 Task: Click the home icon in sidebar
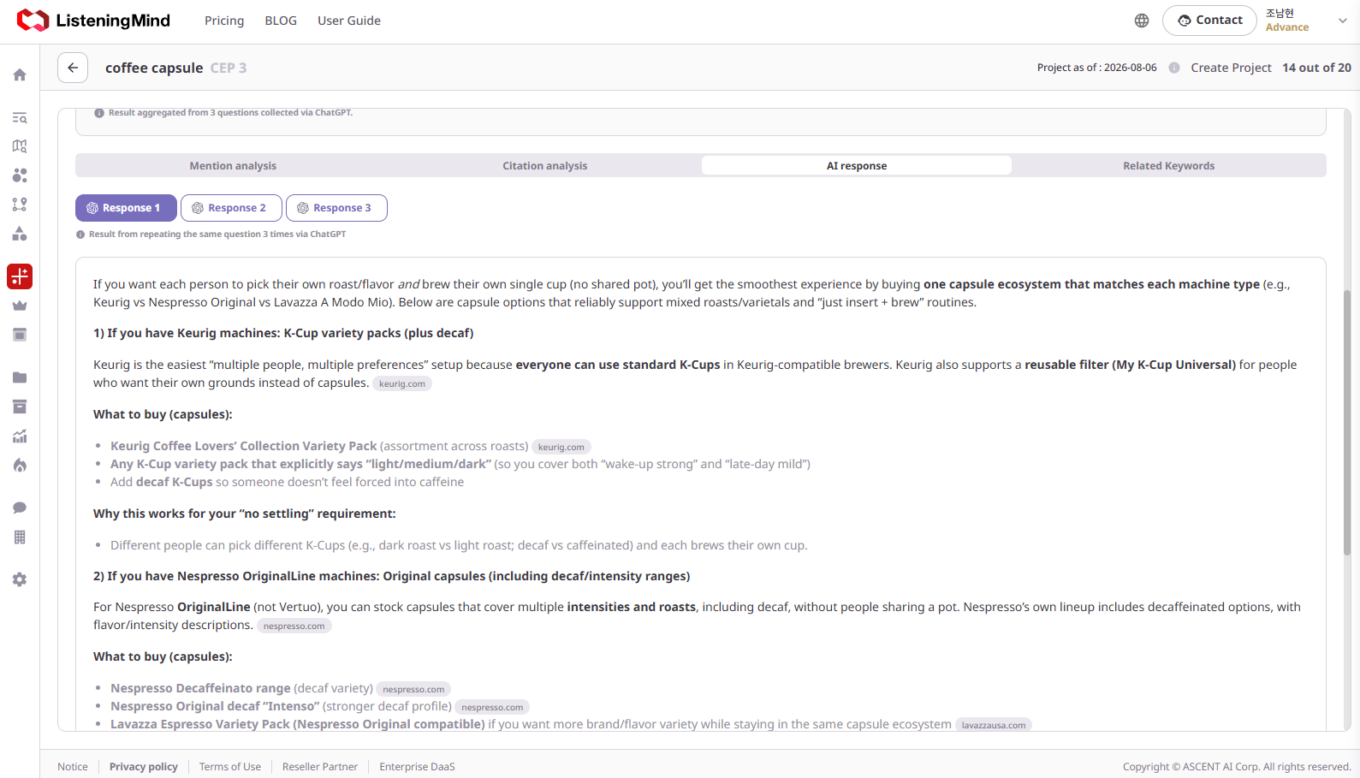click(x=19, y=75)
